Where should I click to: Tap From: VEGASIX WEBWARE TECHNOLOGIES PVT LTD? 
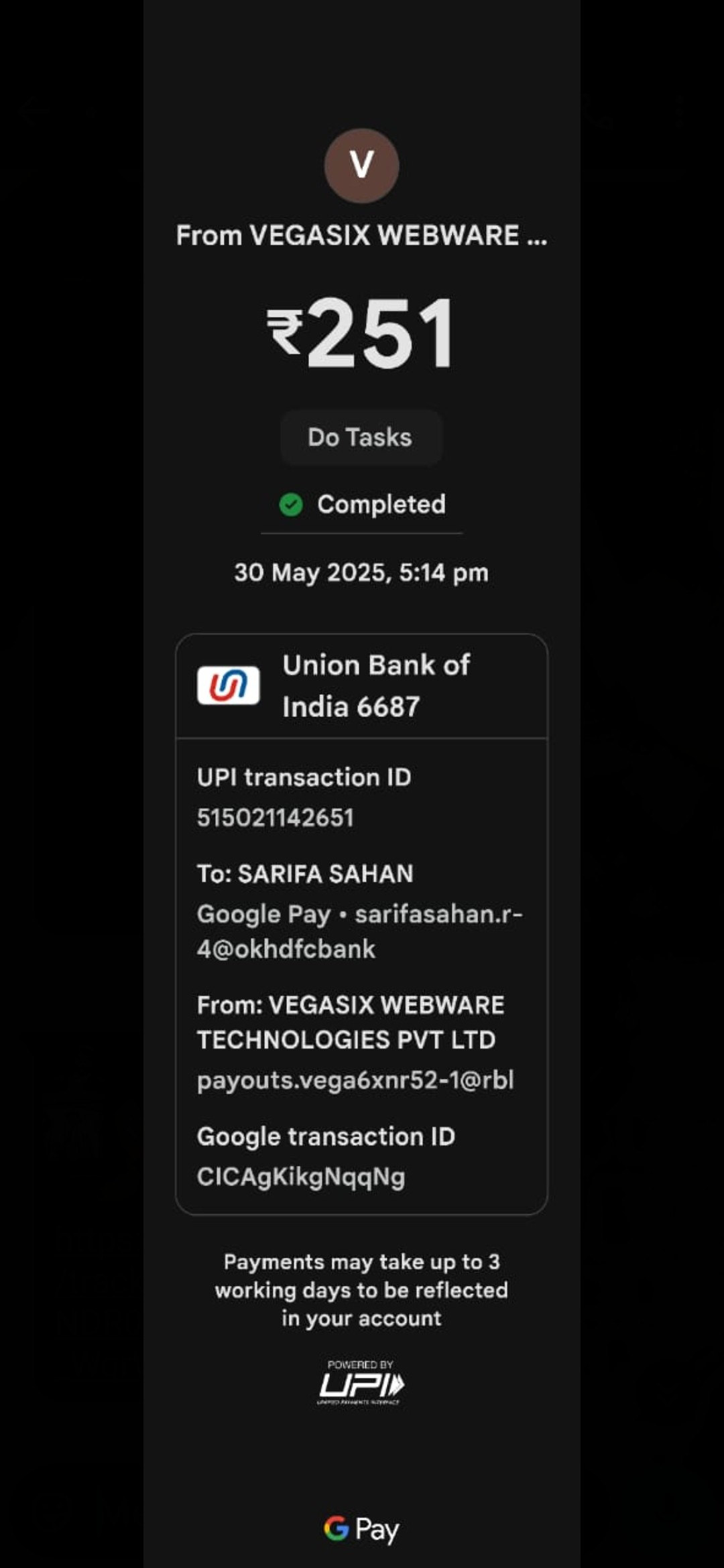(351, 1023)
